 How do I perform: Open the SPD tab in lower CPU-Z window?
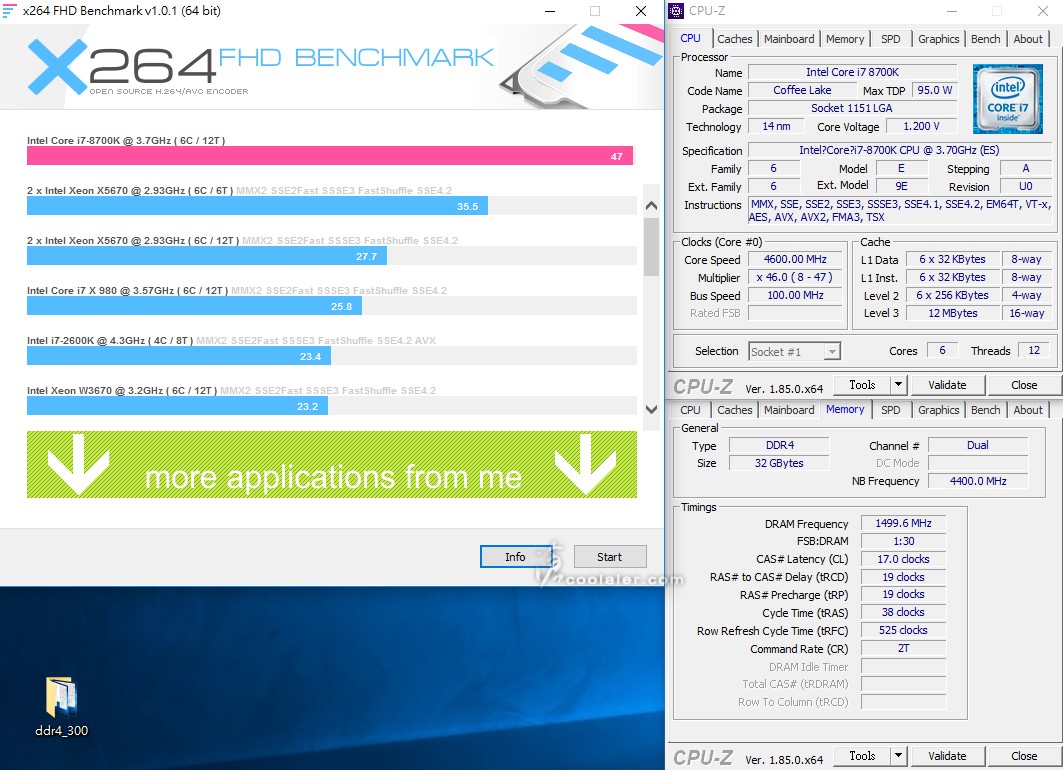click(x=891, y=410)
